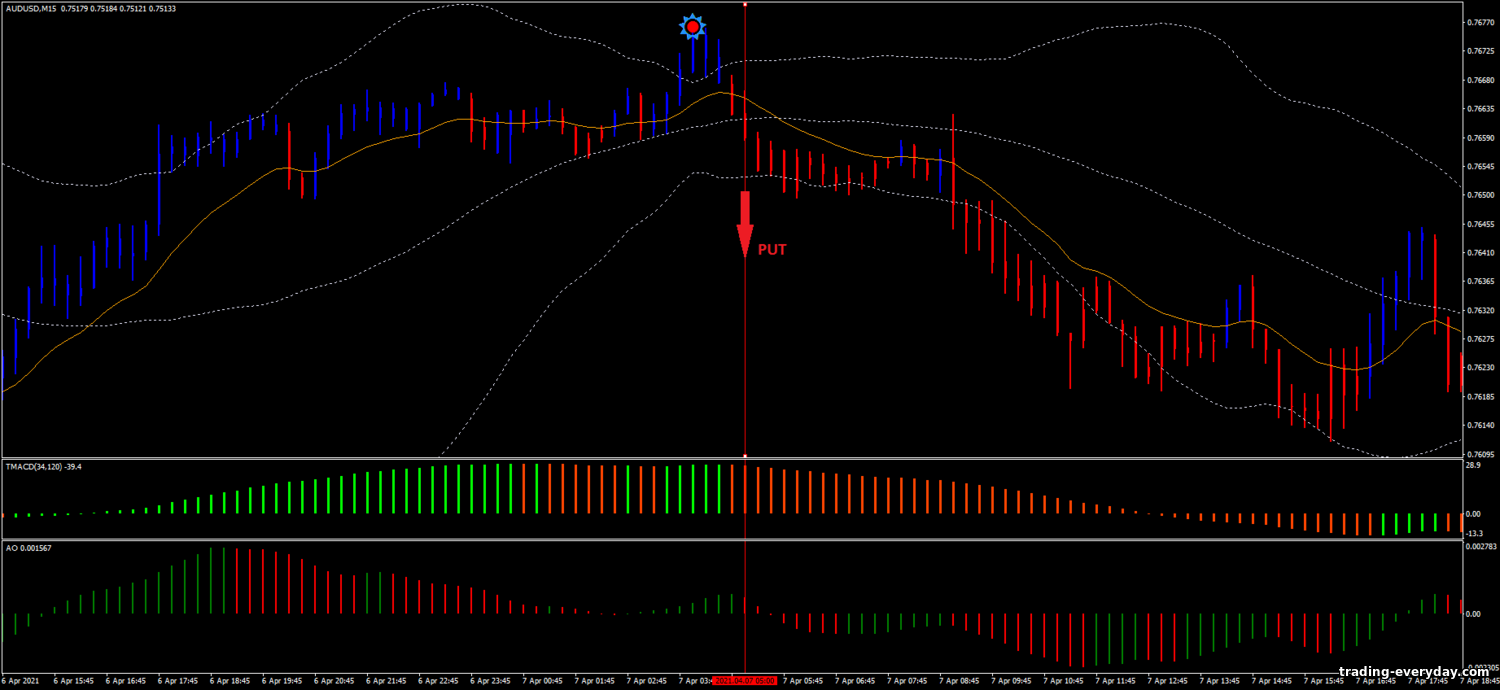Click the 28.9 TMACD scale value
Viewport: 1500px width, 690px height.
click(x=1472, y=466)
